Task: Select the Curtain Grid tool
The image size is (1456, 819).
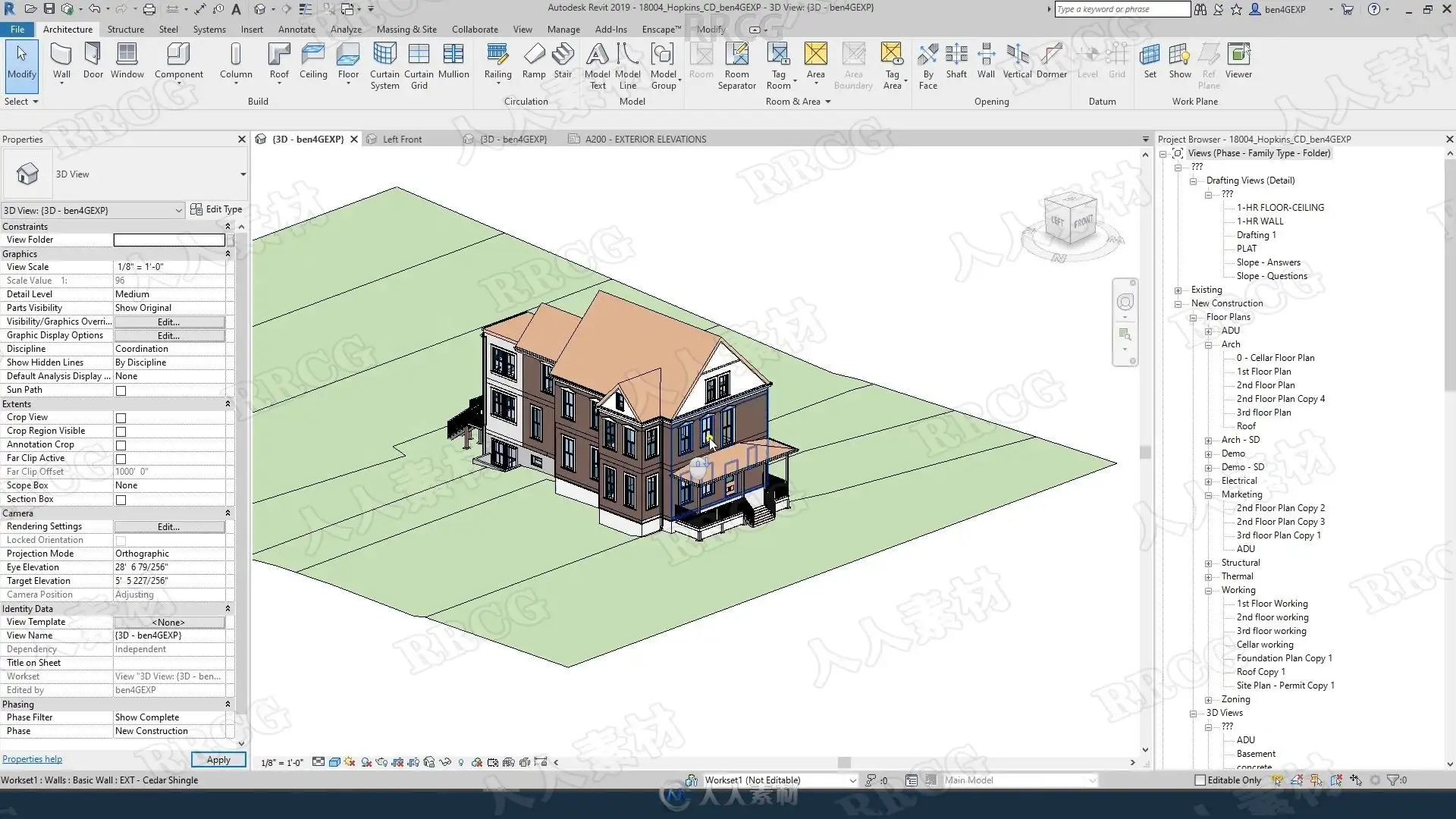Action: (x=419, y=66)
